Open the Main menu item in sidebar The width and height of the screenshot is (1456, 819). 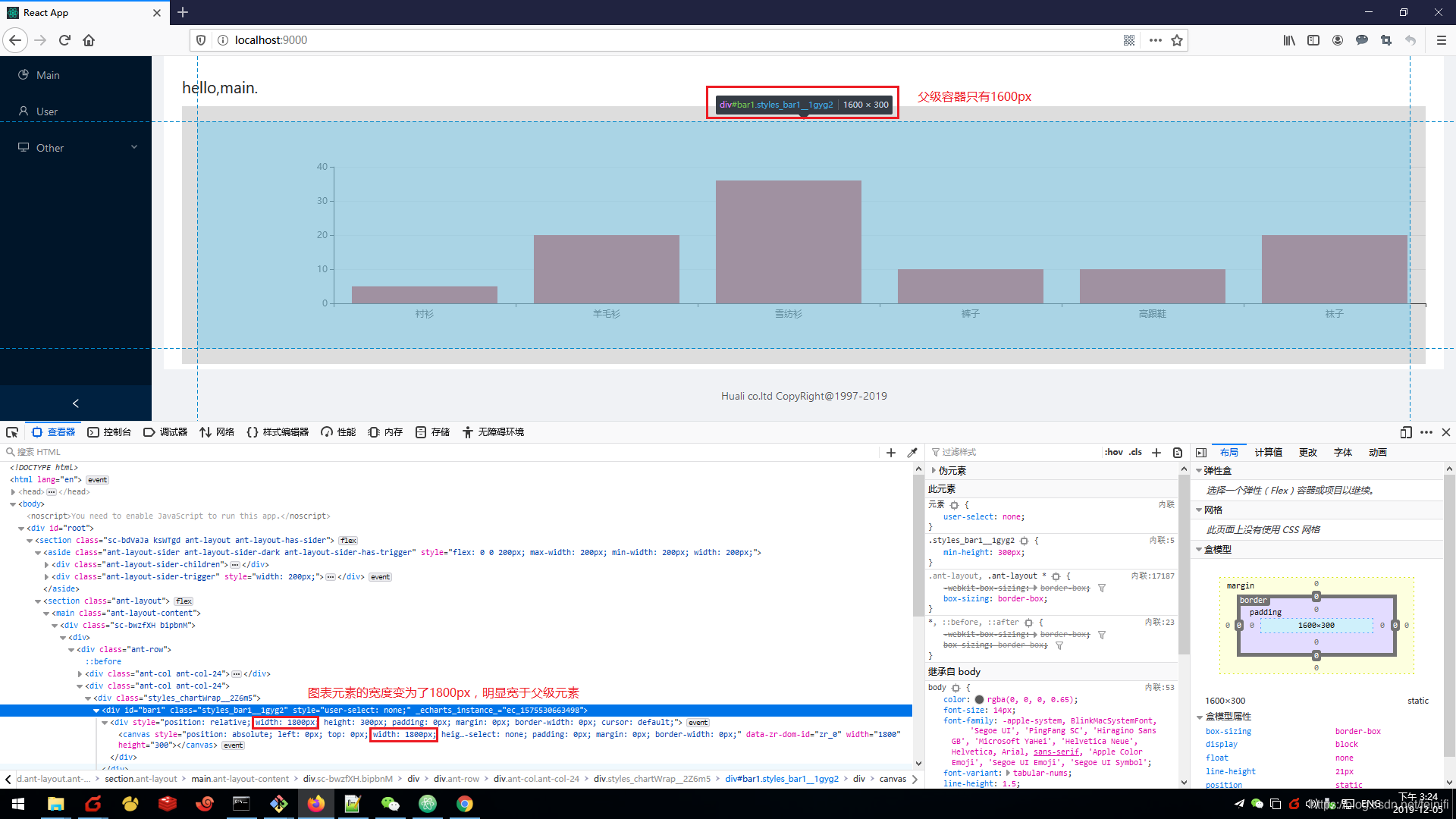76,75
